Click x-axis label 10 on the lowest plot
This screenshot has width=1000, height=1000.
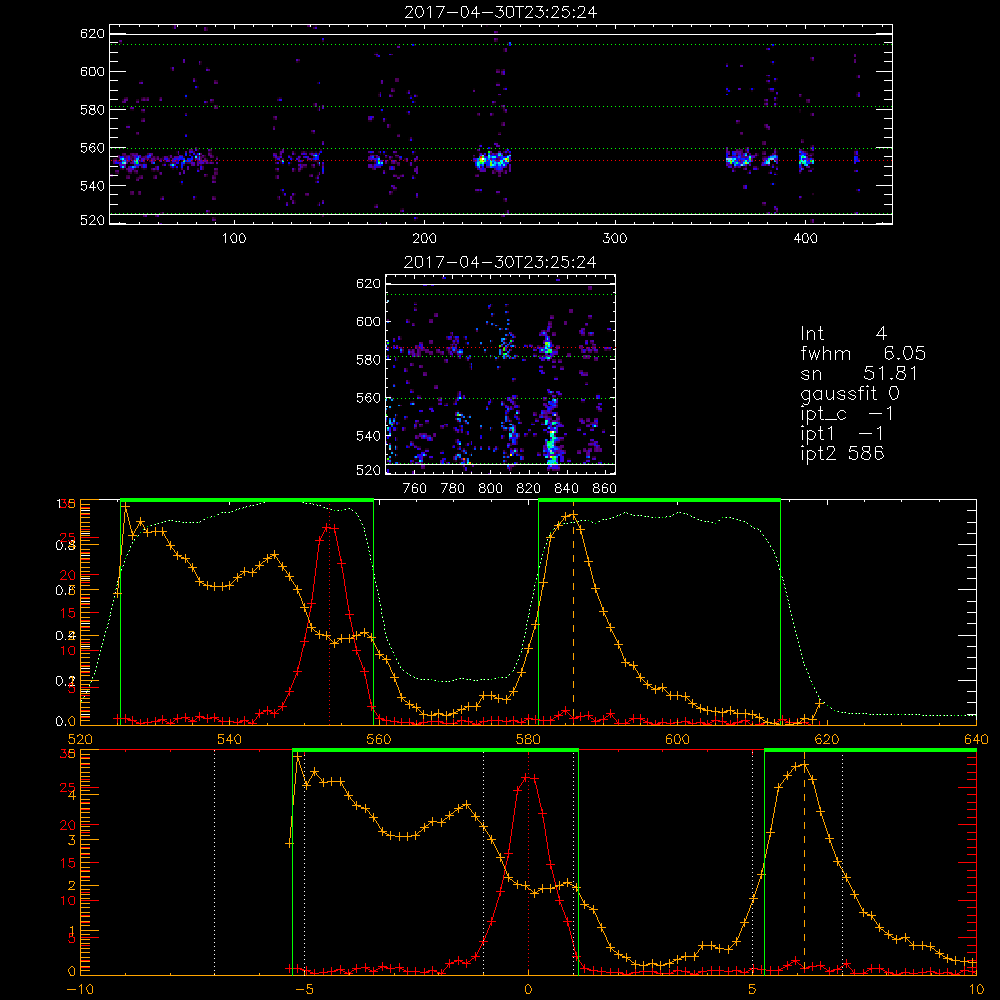(x=976, y=989)
